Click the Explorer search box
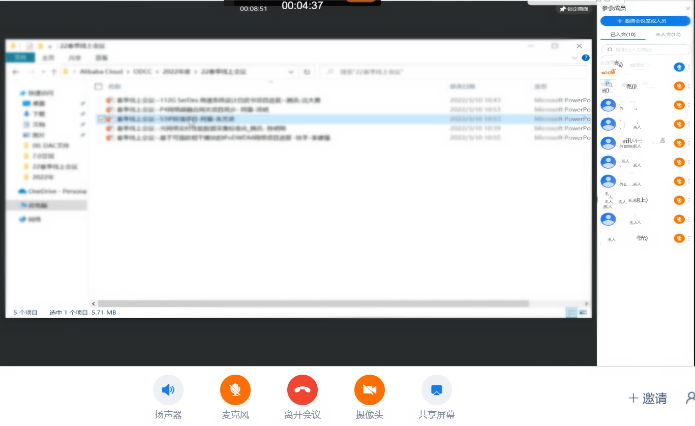The height and width of the screenshot is (426, 695). point(454,72)
